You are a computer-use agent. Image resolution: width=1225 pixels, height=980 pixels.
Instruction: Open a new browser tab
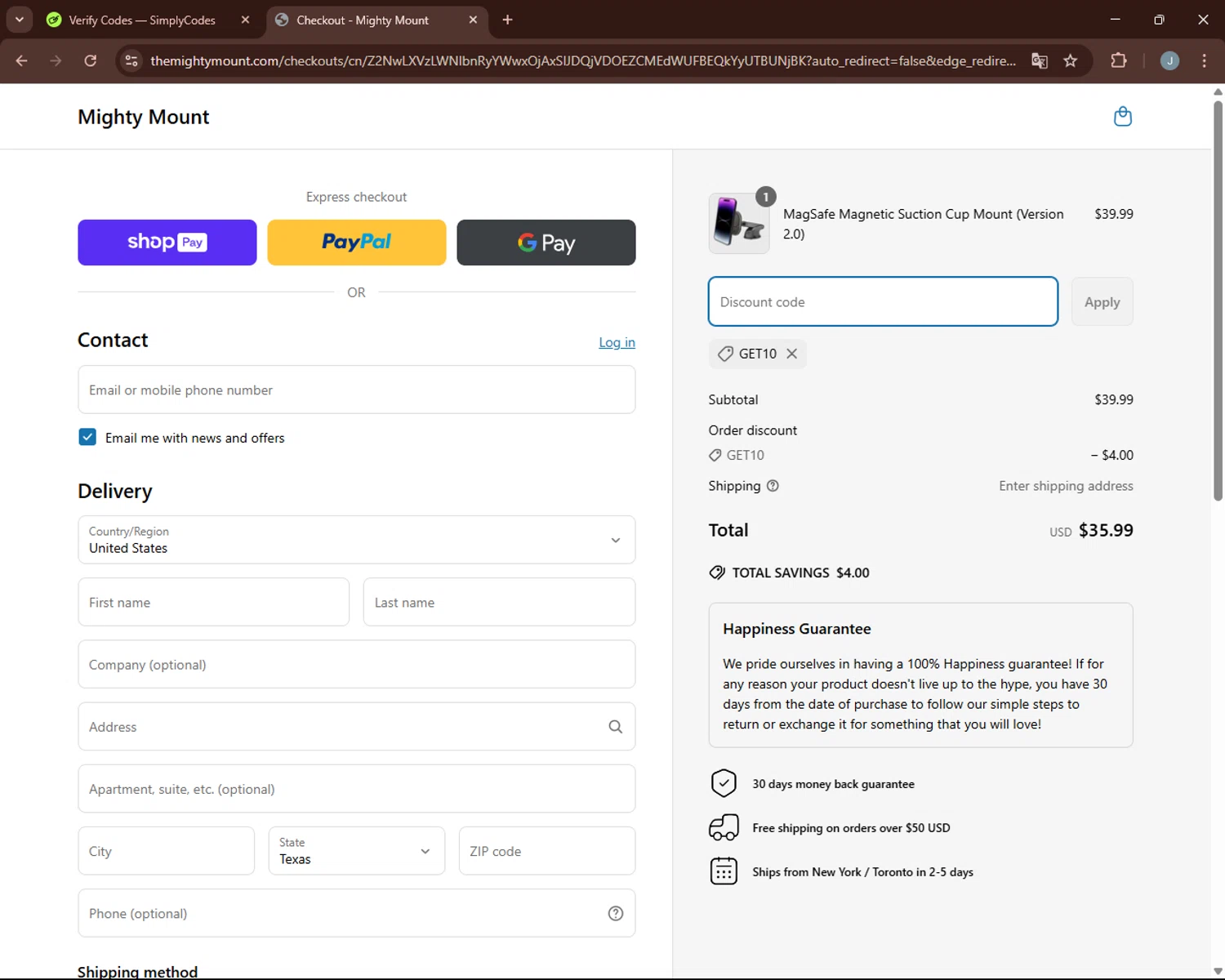coord(507,20)
